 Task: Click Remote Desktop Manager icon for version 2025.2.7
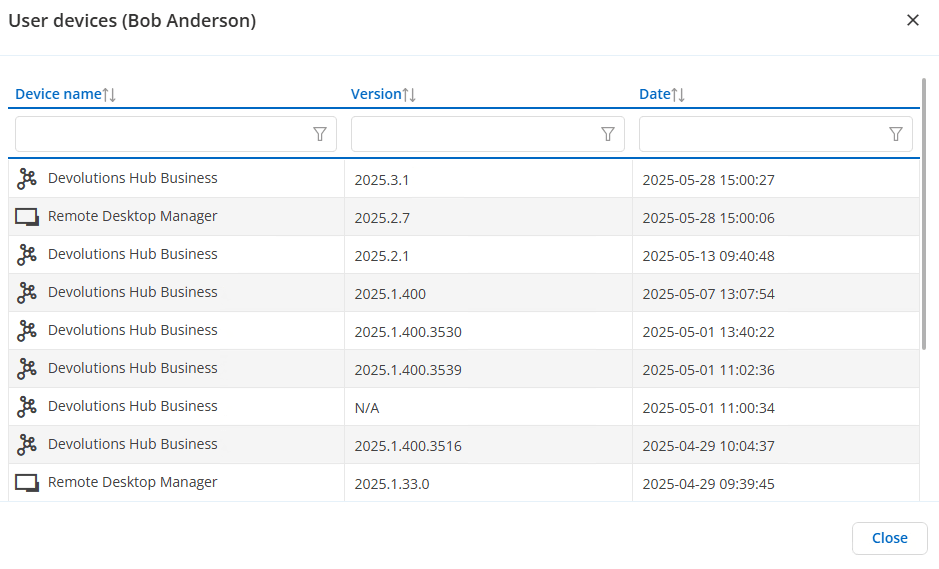[x=27, y=217]
